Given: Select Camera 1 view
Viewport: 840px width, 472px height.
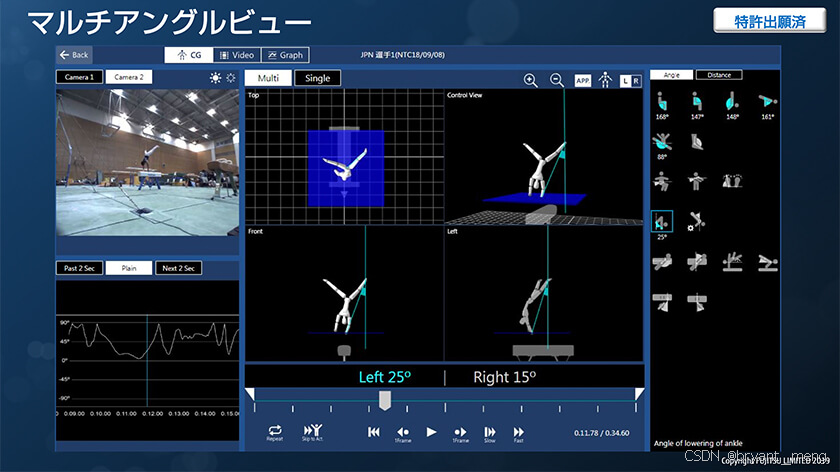Looking at the screenshot, I should pos(79,77).
